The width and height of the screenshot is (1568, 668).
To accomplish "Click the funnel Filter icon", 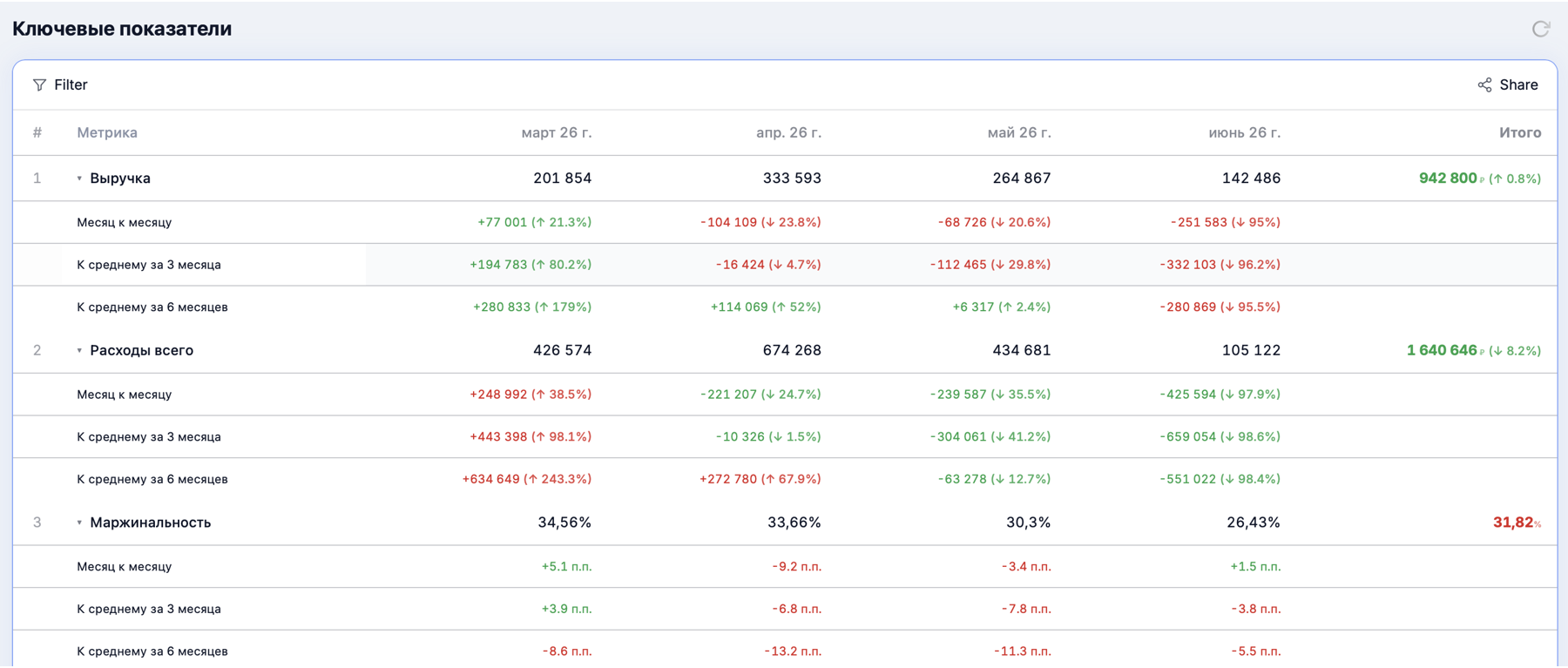I will pyautogui.click(x=39, y=84).
